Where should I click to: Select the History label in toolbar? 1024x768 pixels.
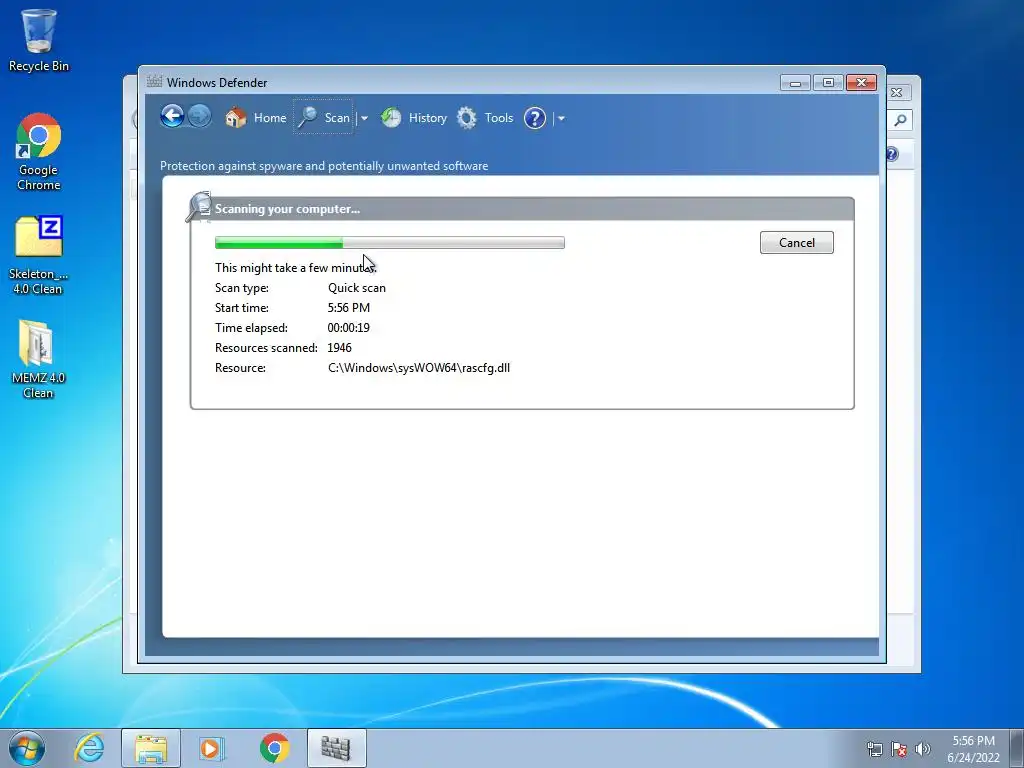[428, 118]
